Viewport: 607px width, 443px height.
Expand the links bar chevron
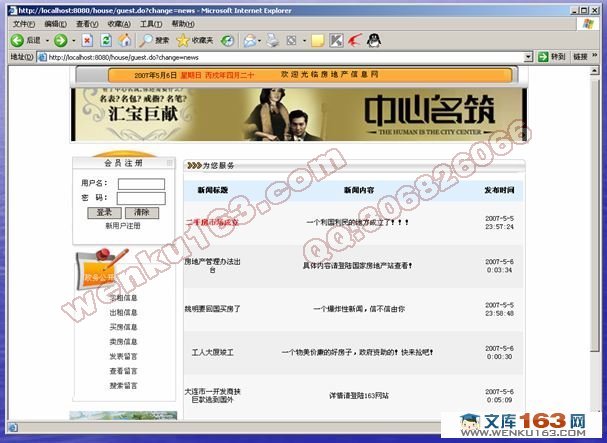594,57
